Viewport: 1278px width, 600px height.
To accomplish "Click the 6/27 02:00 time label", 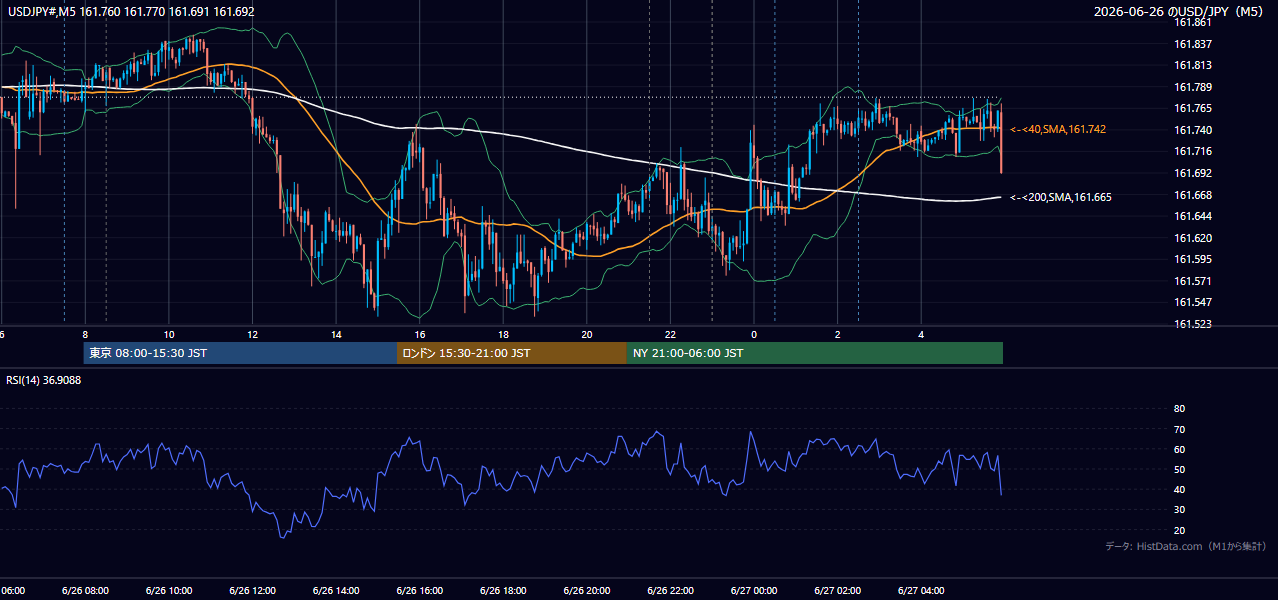I will pyautogui.click(x=837, y=591).
